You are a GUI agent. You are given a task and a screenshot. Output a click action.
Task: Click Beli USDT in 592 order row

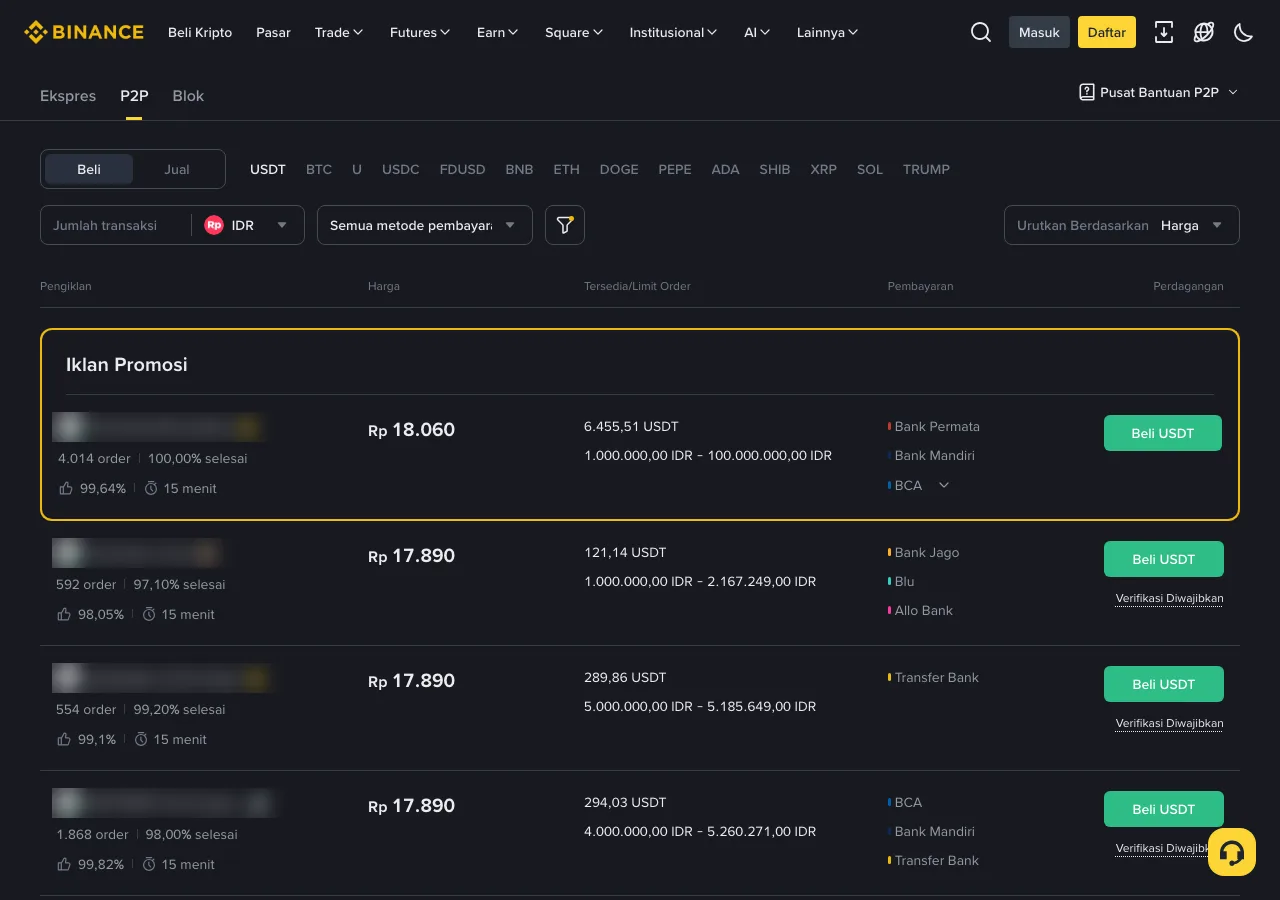click(x=1164, y=559)
